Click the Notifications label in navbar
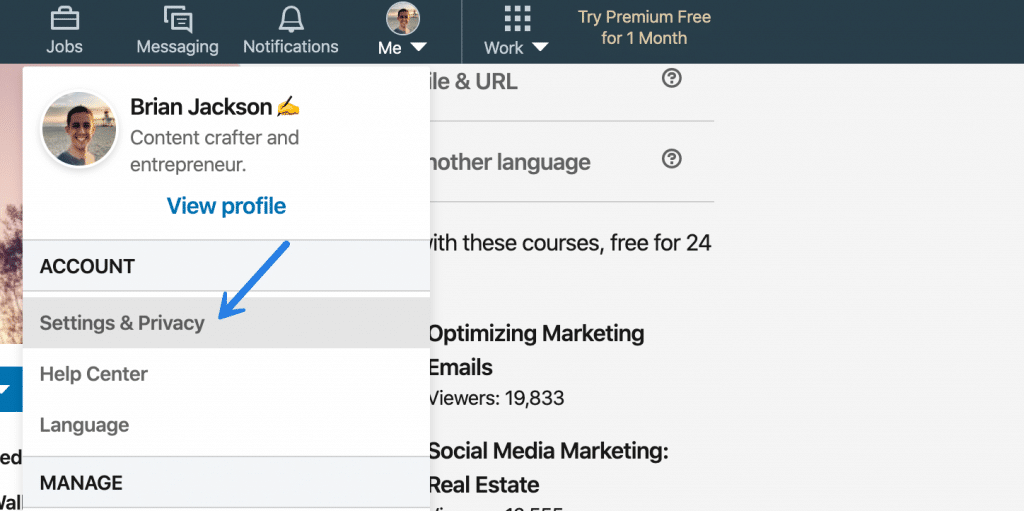This screenshot has width=1024, height=511. click(291, 47)
